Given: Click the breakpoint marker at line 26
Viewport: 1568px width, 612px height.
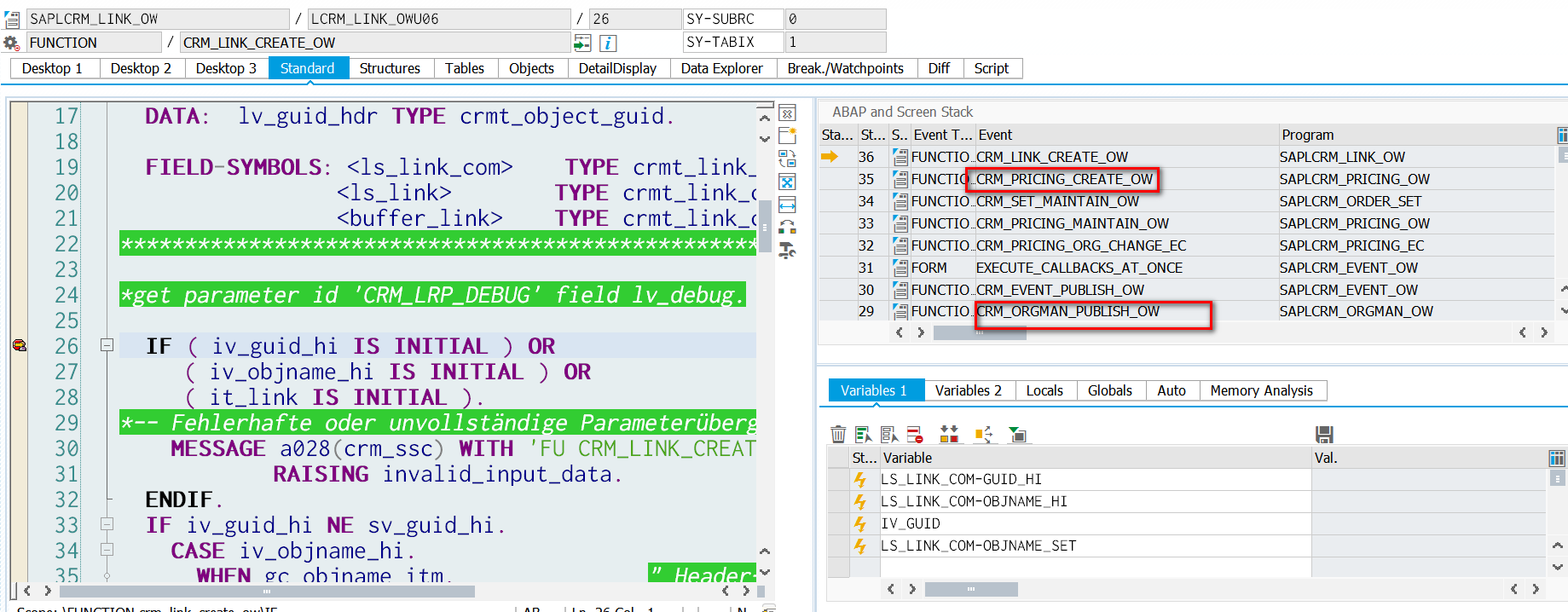Looking at the screenshot, I should [x=19, y=345].
